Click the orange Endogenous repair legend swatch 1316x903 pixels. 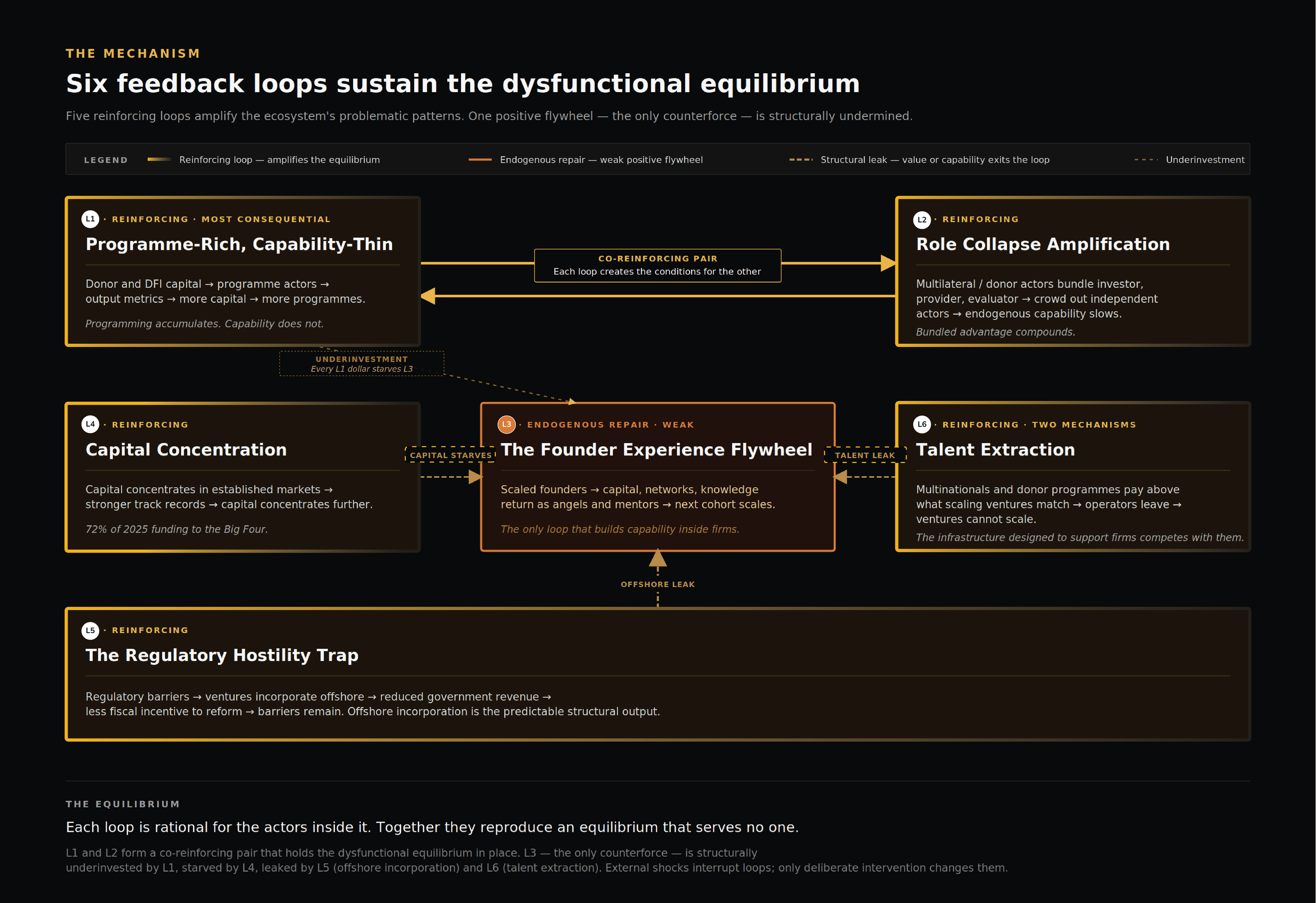point(480,159)
